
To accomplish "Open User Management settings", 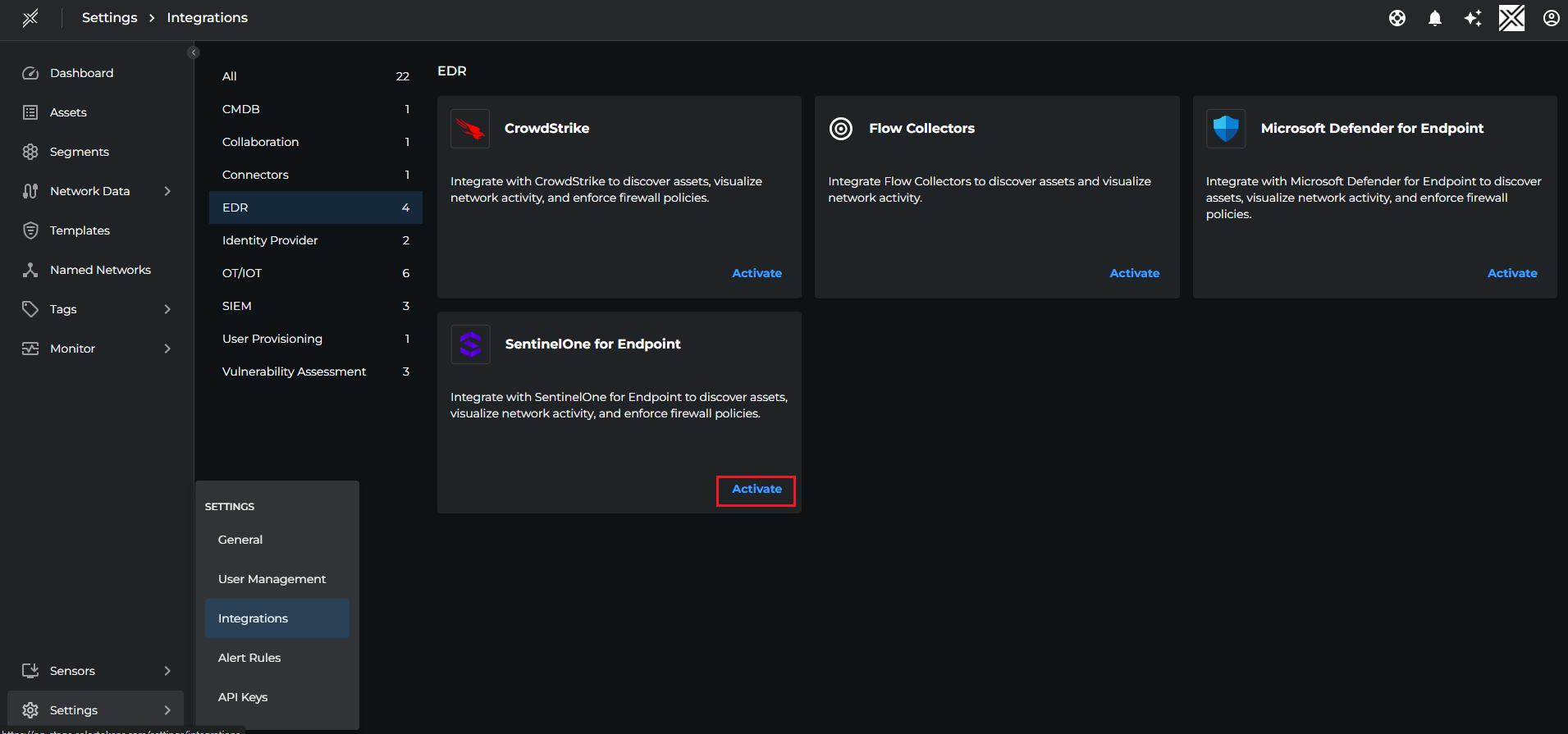I will (272, 579).
